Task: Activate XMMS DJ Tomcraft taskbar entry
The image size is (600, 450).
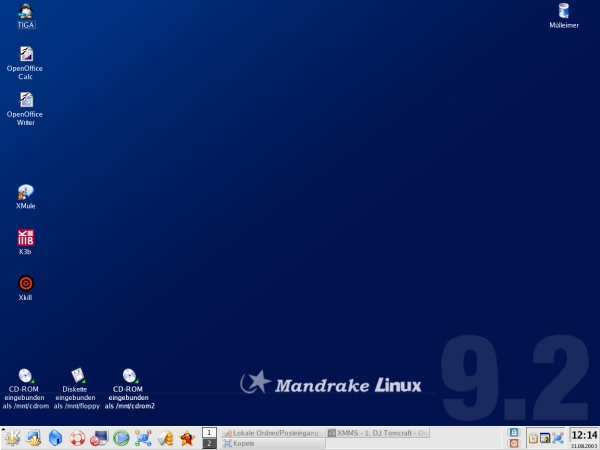Action: coord(378,433)
